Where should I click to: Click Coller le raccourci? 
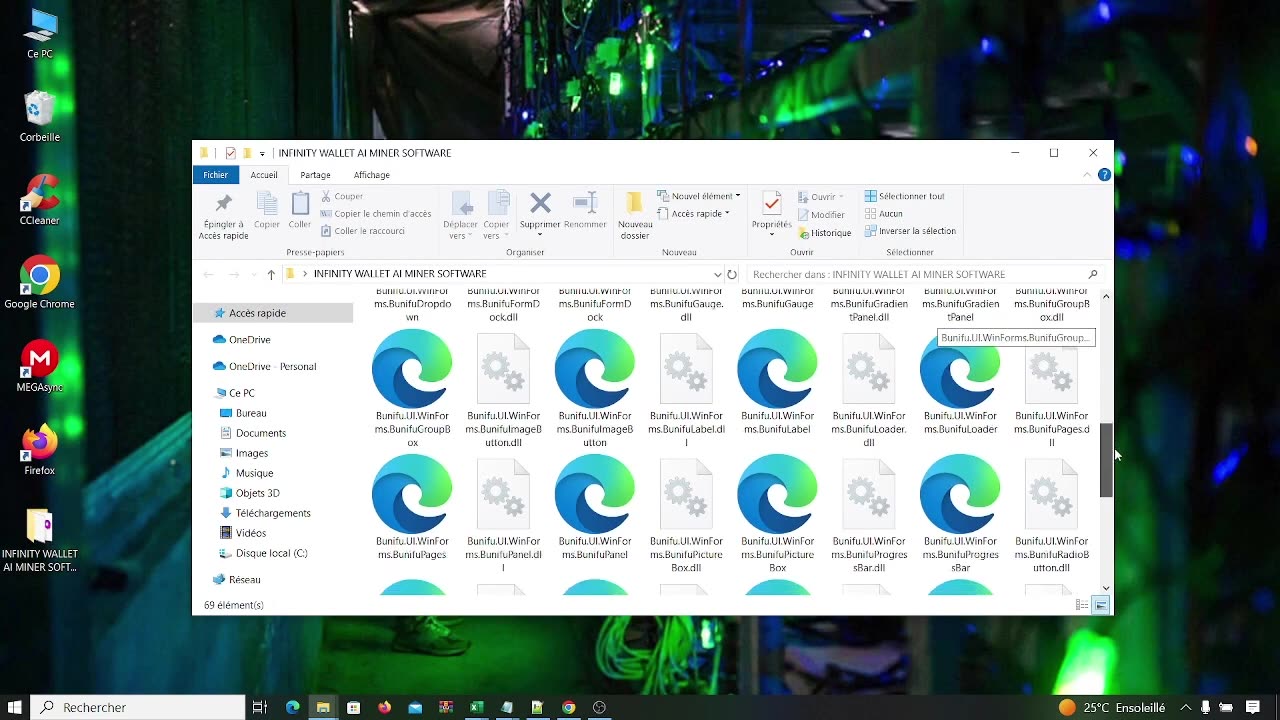pos(363,231)
